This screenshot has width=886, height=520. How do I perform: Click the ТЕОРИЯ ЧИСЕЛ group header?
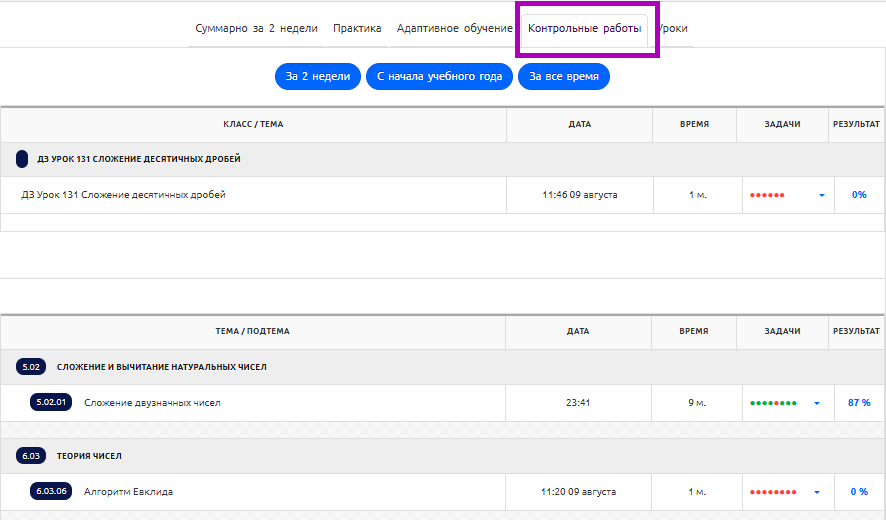89,456
